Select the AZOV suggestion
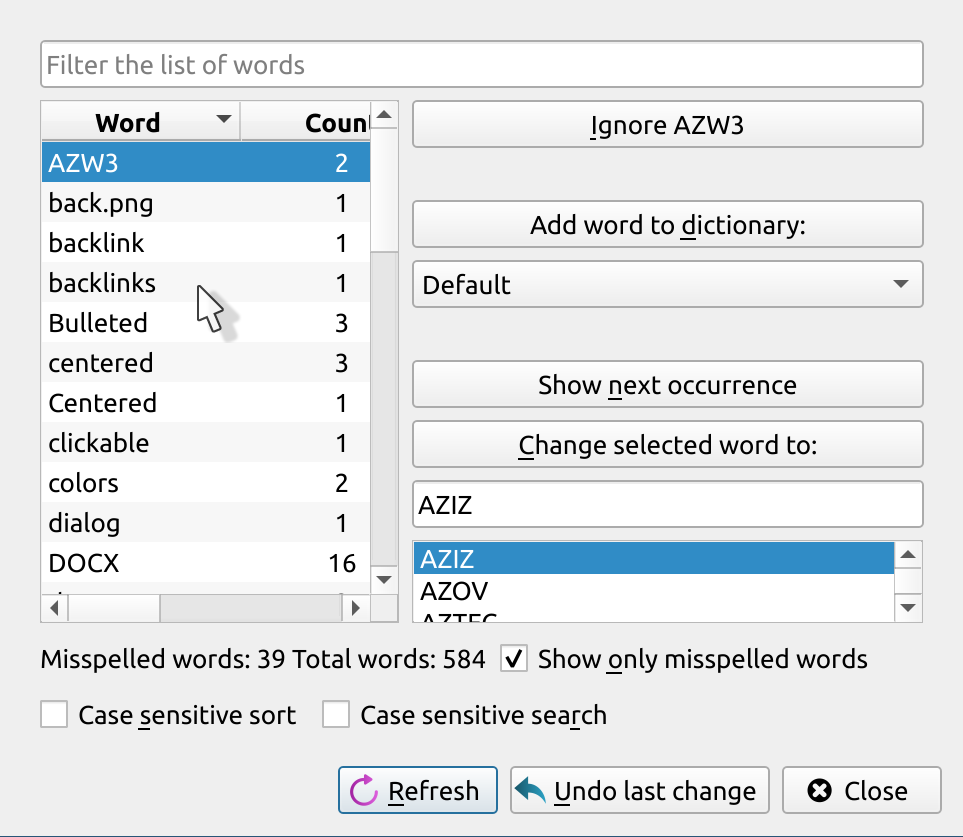 click(454, 591)
